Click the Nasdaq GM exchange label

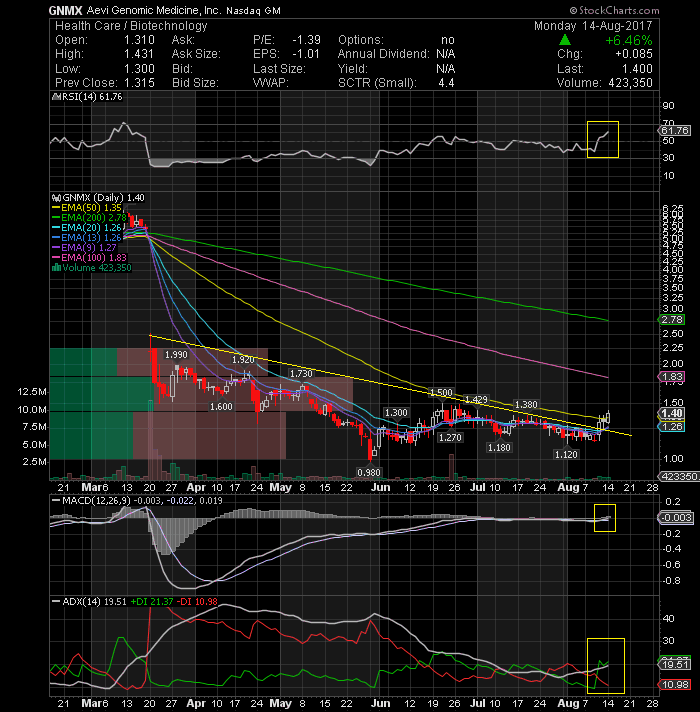tap(253, 10)
